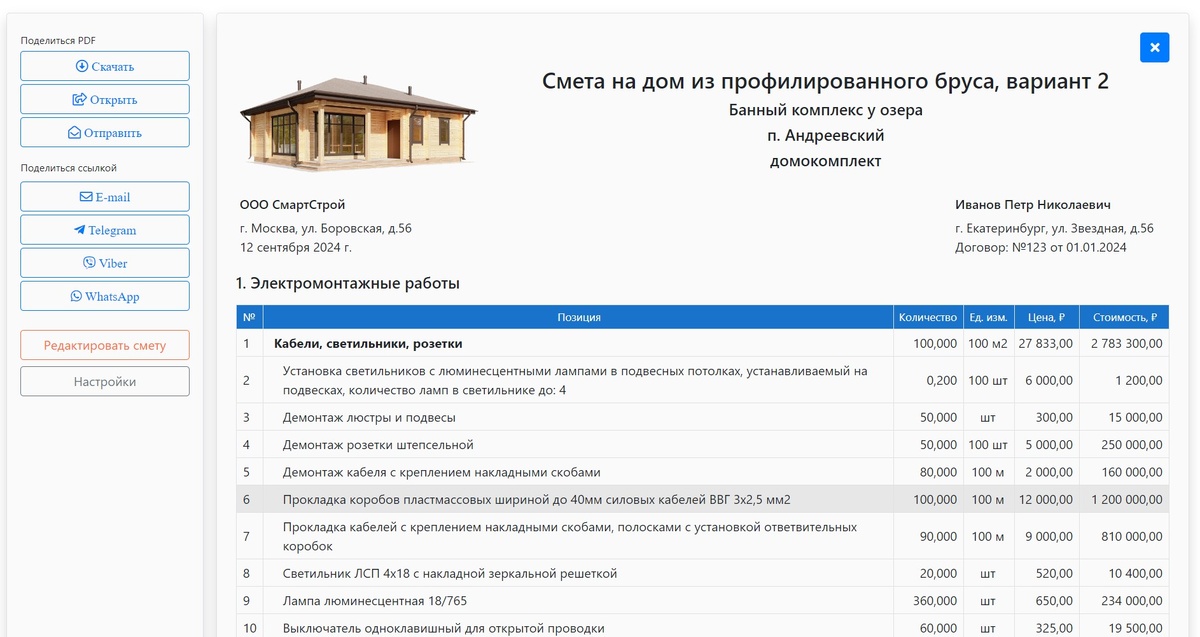Click client name Иванов Петр Николаевич

click(x=1033, y=205)
